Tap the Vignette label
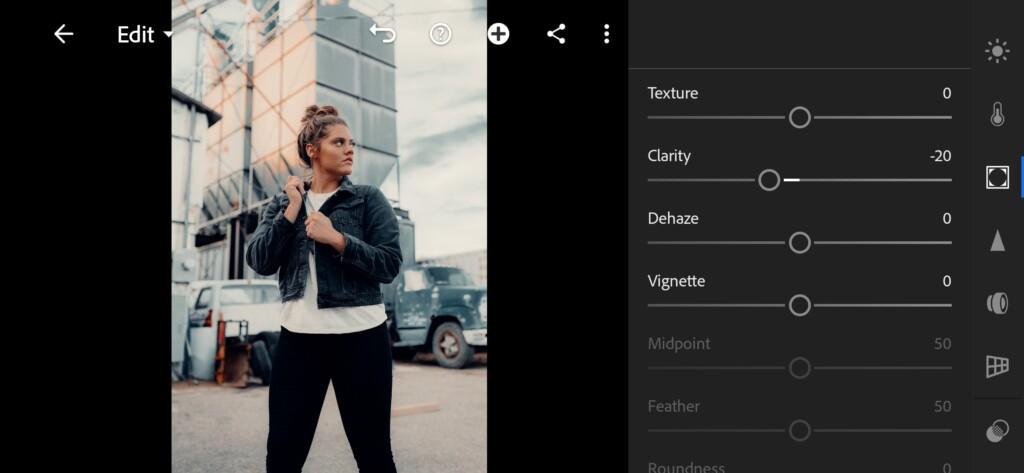1024x473 pixels. (x=676, y=282)
